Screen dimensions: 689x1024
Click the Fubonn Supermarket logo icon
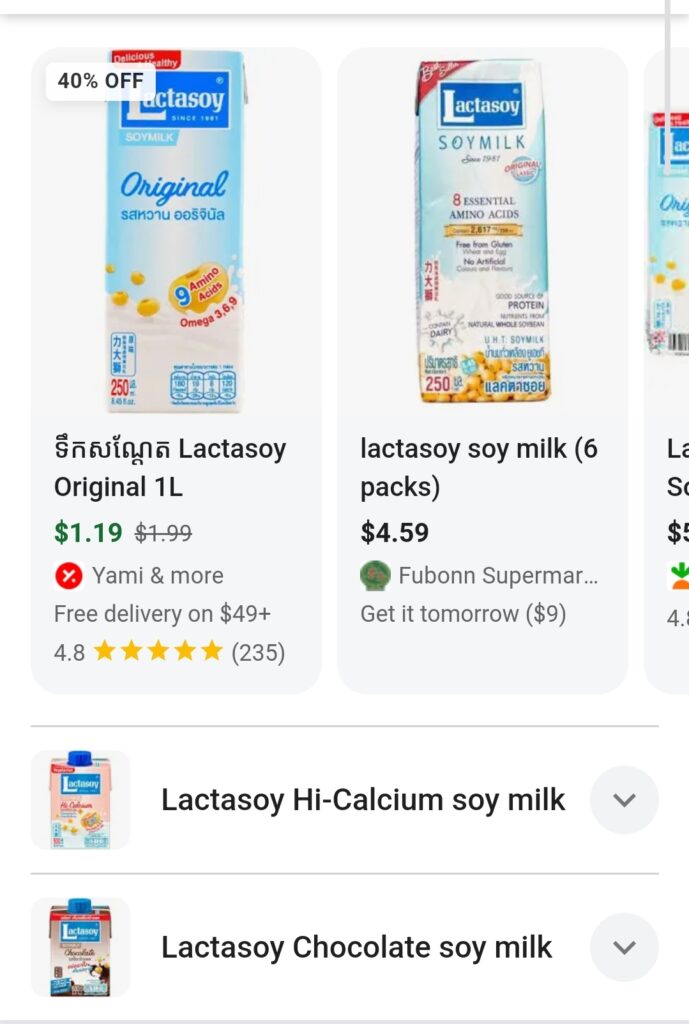tap(374, 576)
